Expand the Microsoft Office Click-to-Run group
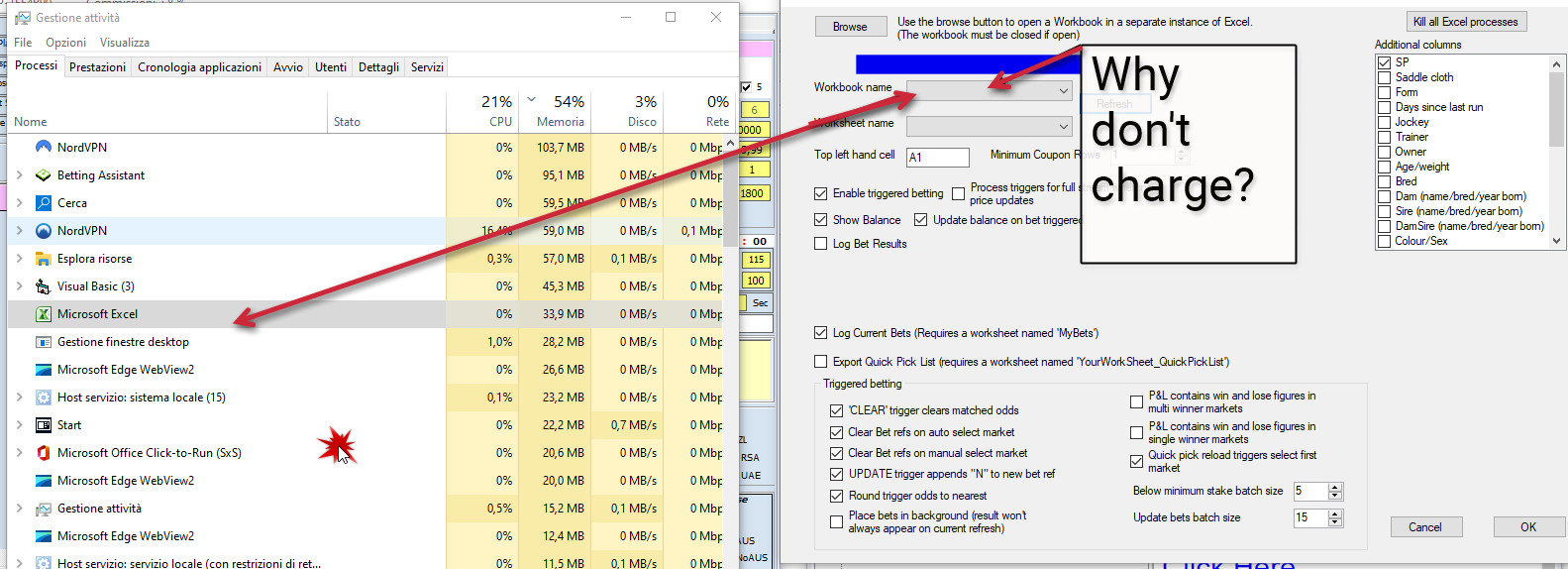 coord(19,452)
